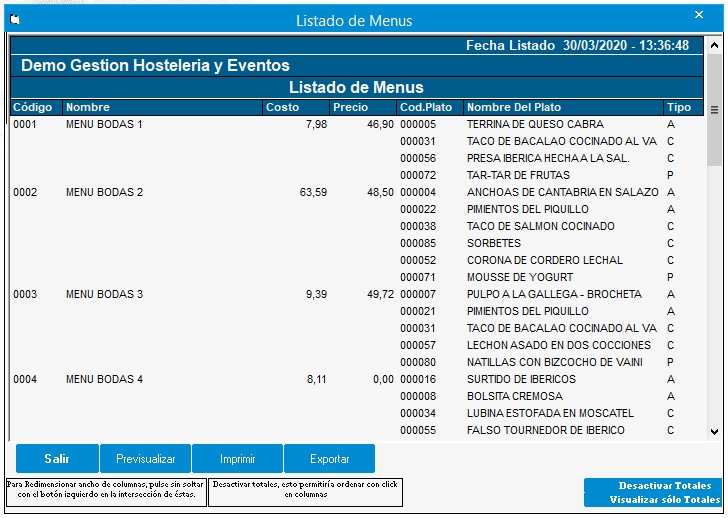Click dish code 000005
728x518 pixels.
[418, 124]
